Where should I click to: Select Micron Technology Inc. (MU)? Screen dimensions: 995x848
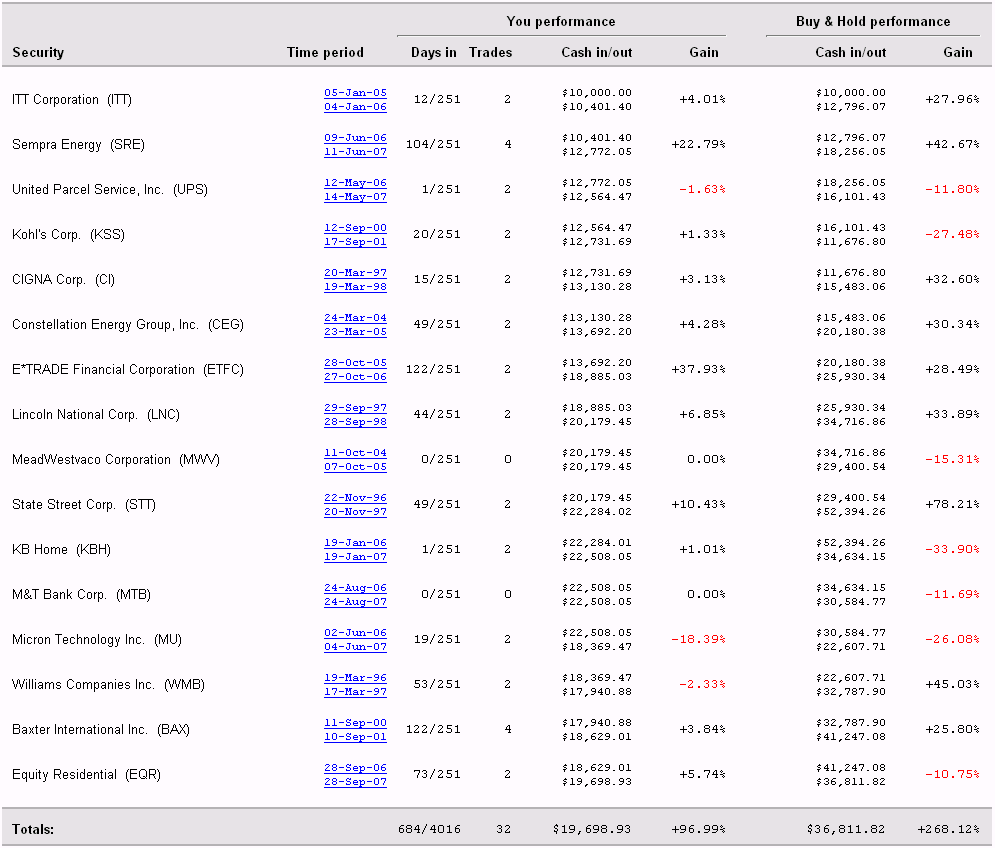[x=97, y=640]
